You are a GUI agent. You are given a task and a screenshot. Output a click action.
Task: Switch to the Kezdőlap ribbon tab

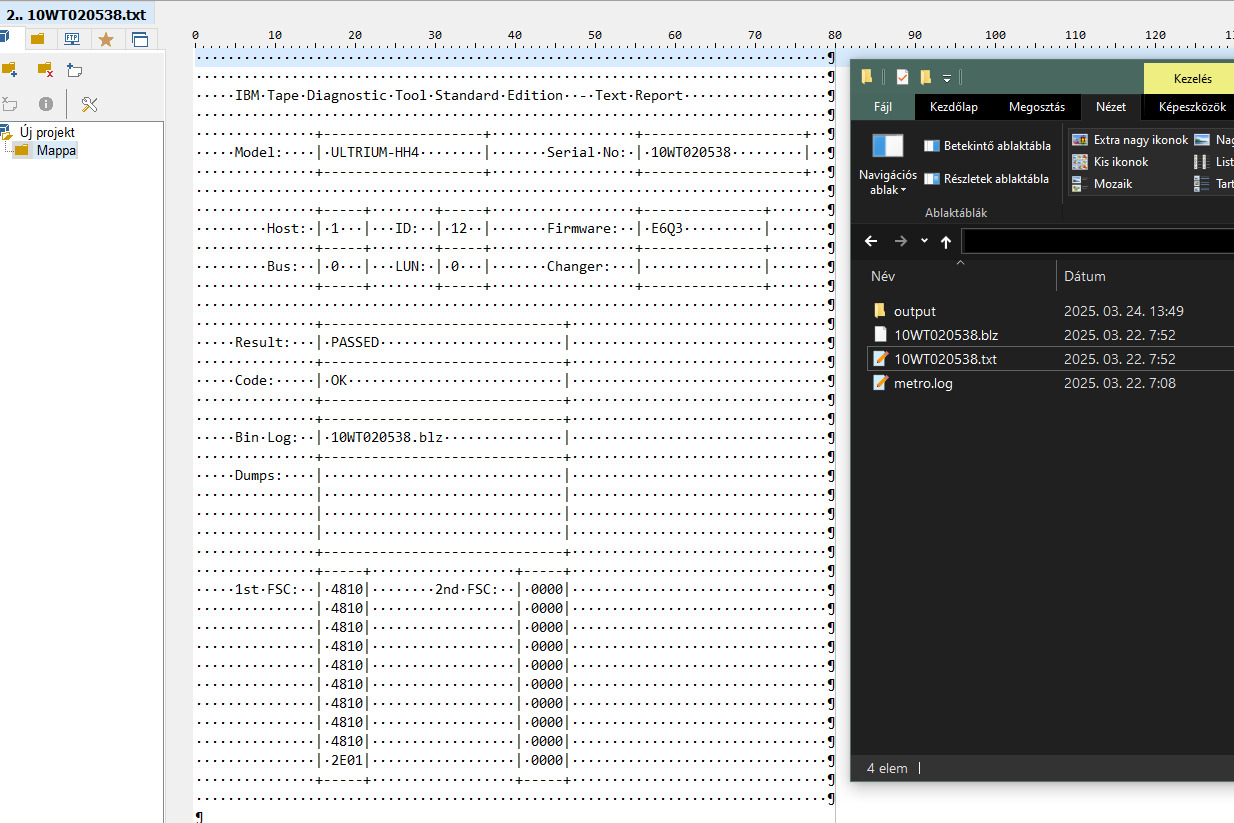954,107
